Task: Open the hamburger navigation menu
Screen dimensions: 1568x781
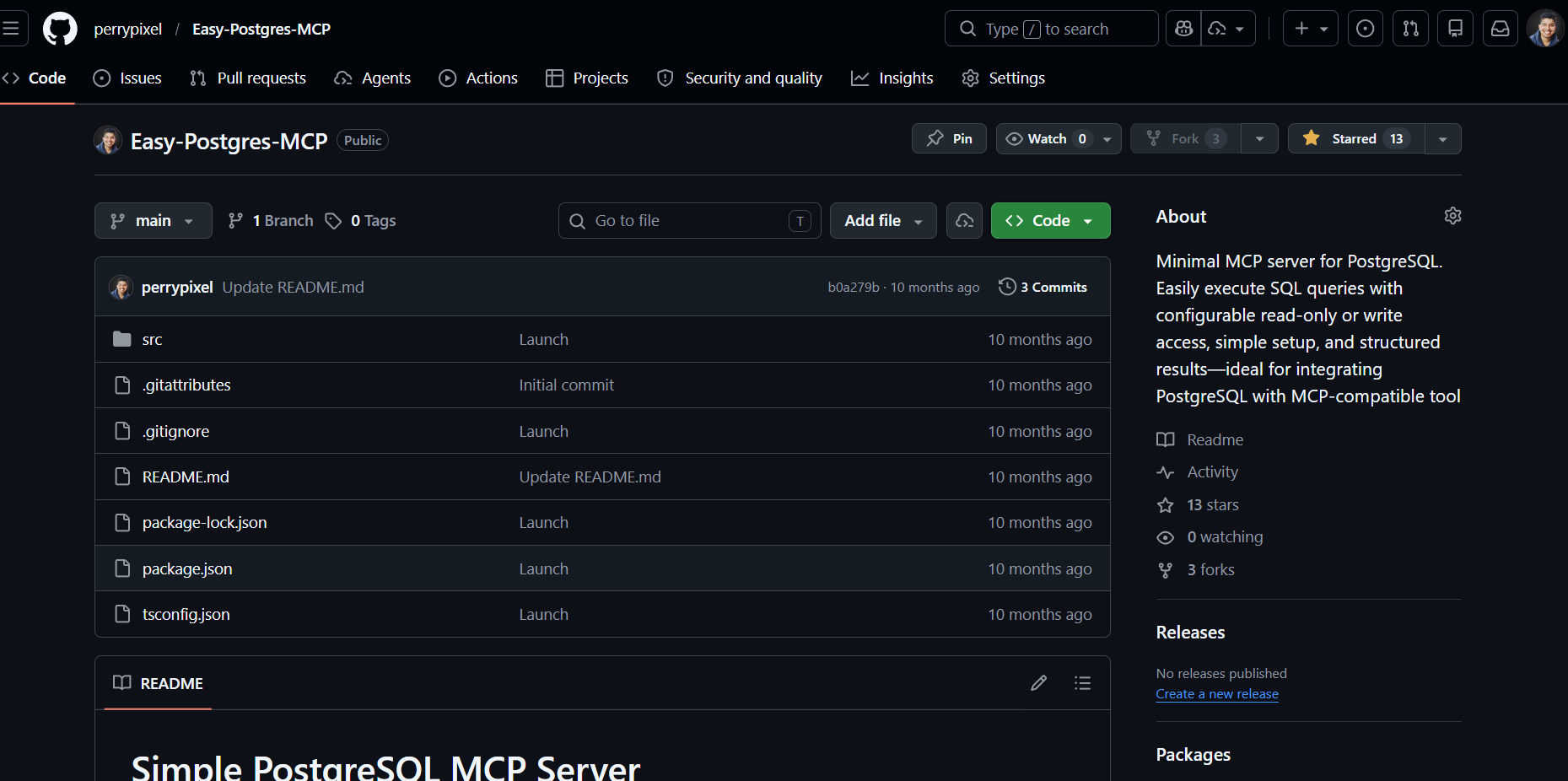Action: [12, 29]
